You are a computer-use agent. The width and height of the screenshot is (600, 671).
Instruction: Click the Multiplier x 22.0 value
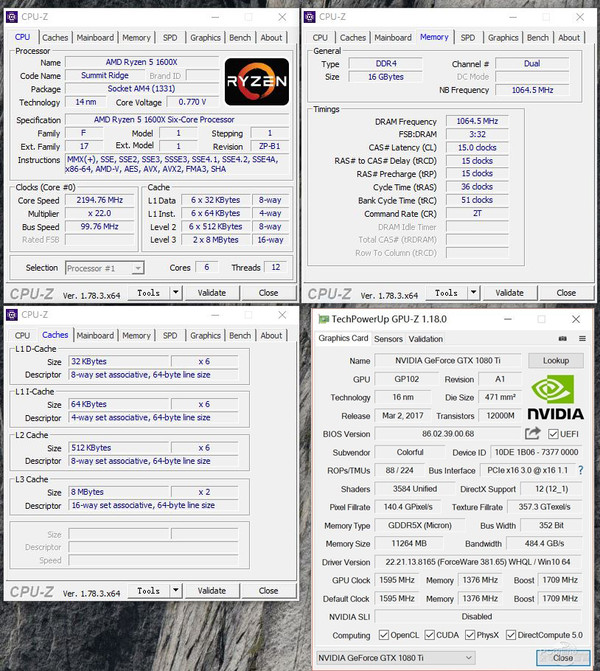click(x=100, y=214)
